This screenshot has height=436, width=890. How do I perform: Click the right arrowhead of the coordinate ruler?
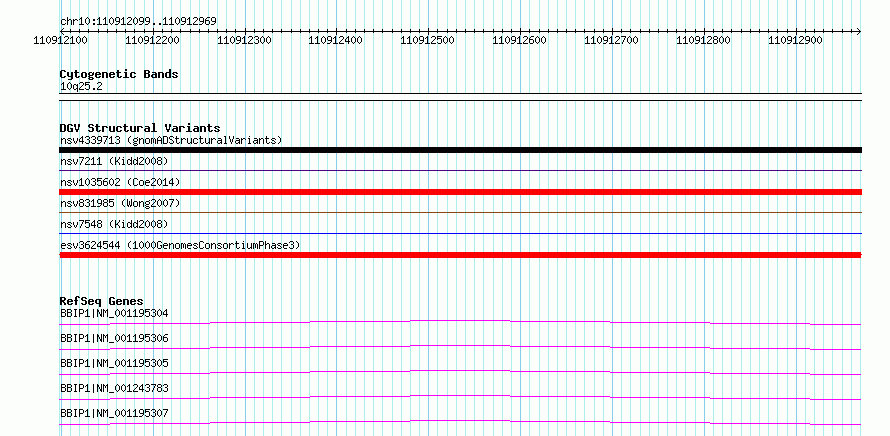pyautogui.click(x=859, y=31)
